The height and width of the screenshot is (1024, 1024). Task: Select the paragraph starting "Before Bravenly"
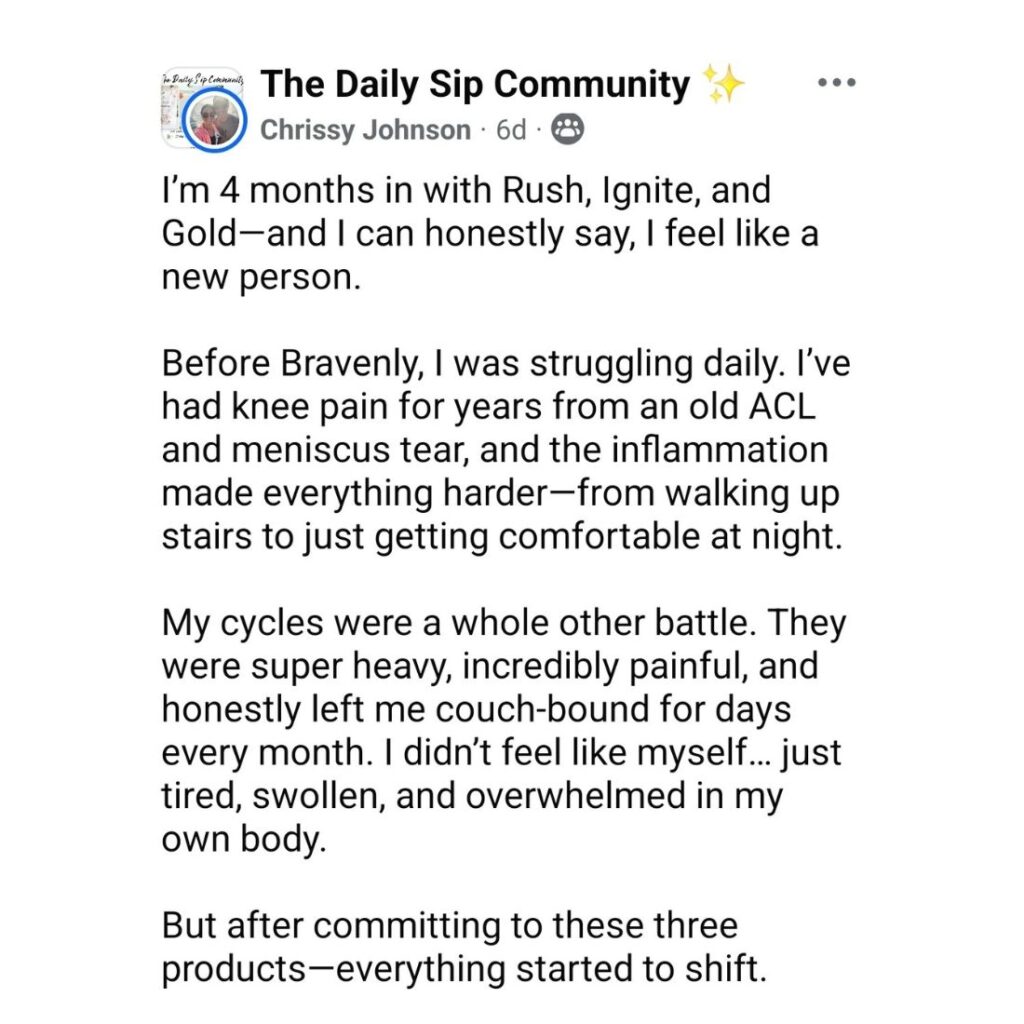tap(506, 450)
